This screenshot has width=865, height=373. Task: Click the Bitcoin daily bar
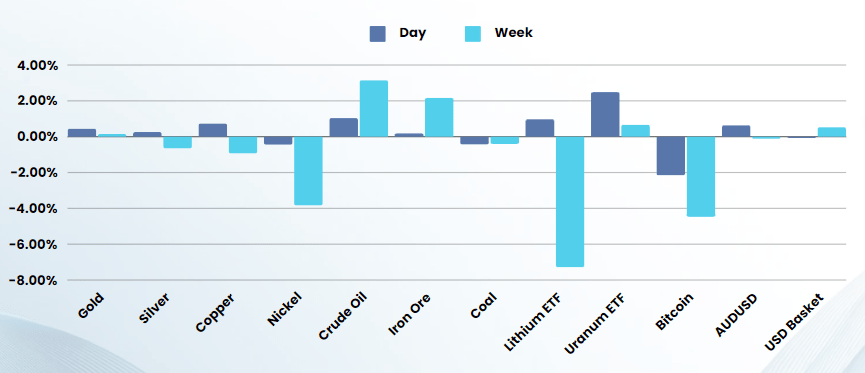[671, 156]
